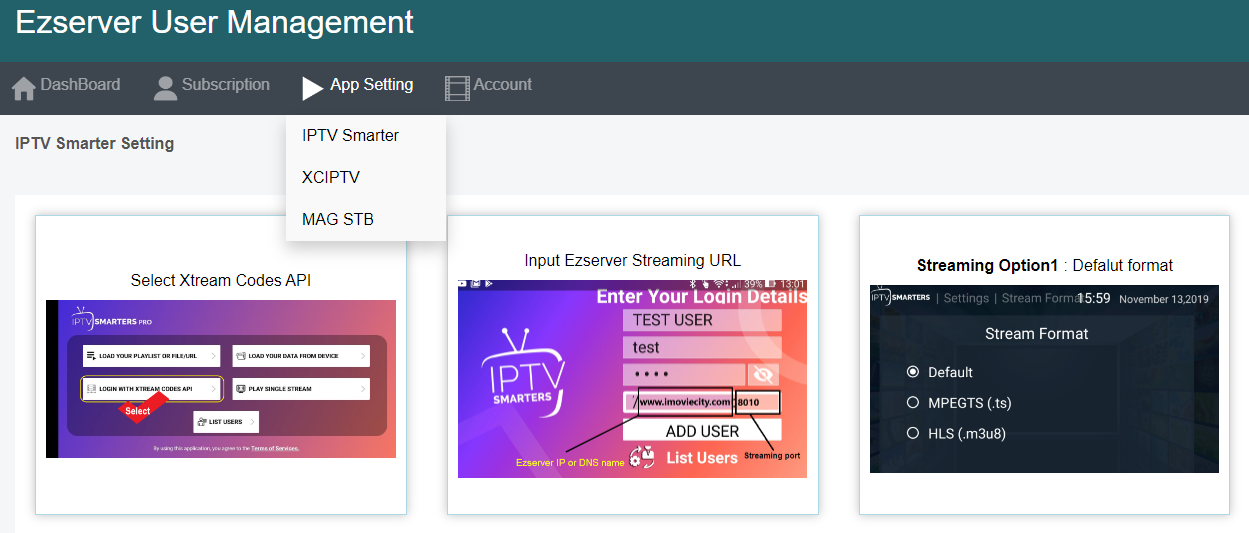Screen dimensions: 1249x533
Task: Click the App Setting play icon
Action: point(312,88)
